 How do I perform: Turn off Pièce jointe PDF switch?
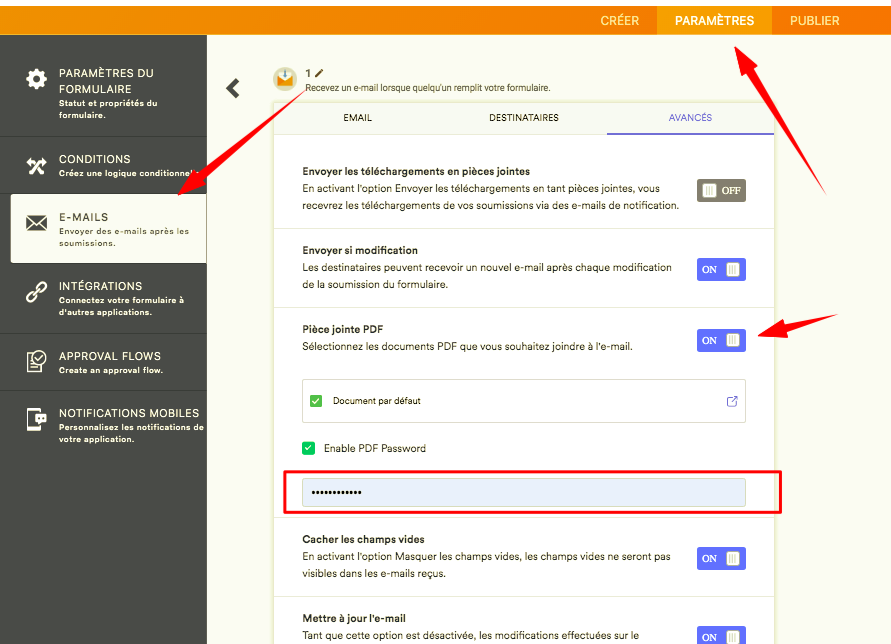click(721, 340)
